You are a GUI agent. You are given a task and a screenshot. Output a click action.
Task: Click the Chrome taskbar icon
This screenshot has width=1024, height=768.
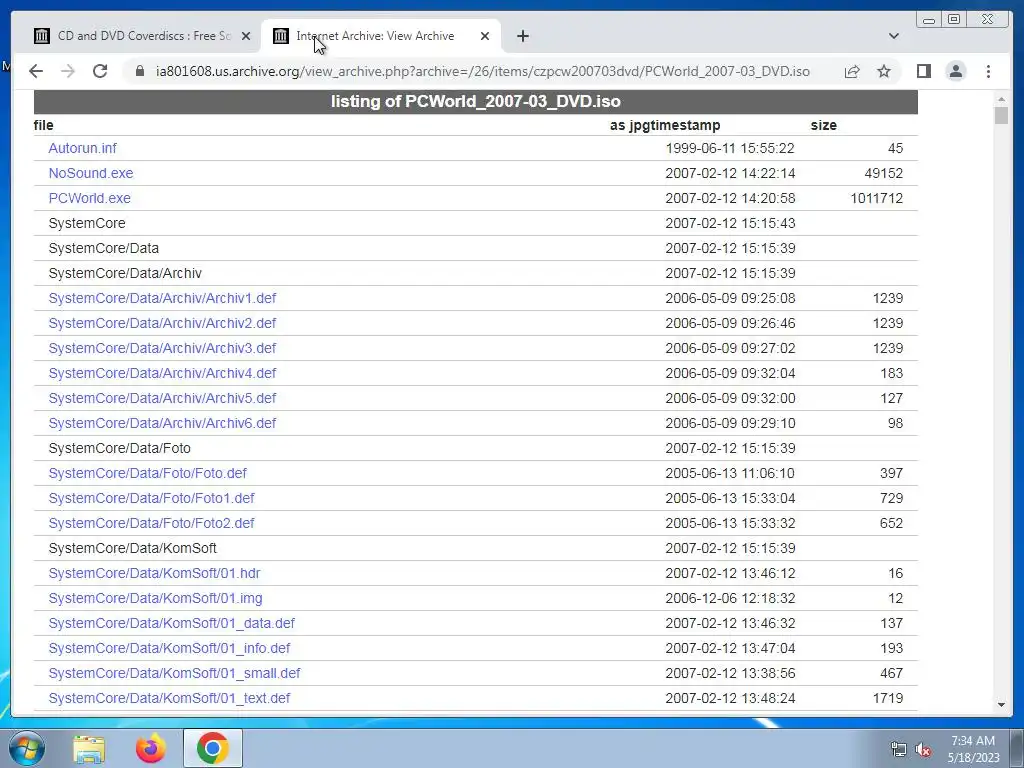coord(212,748)
